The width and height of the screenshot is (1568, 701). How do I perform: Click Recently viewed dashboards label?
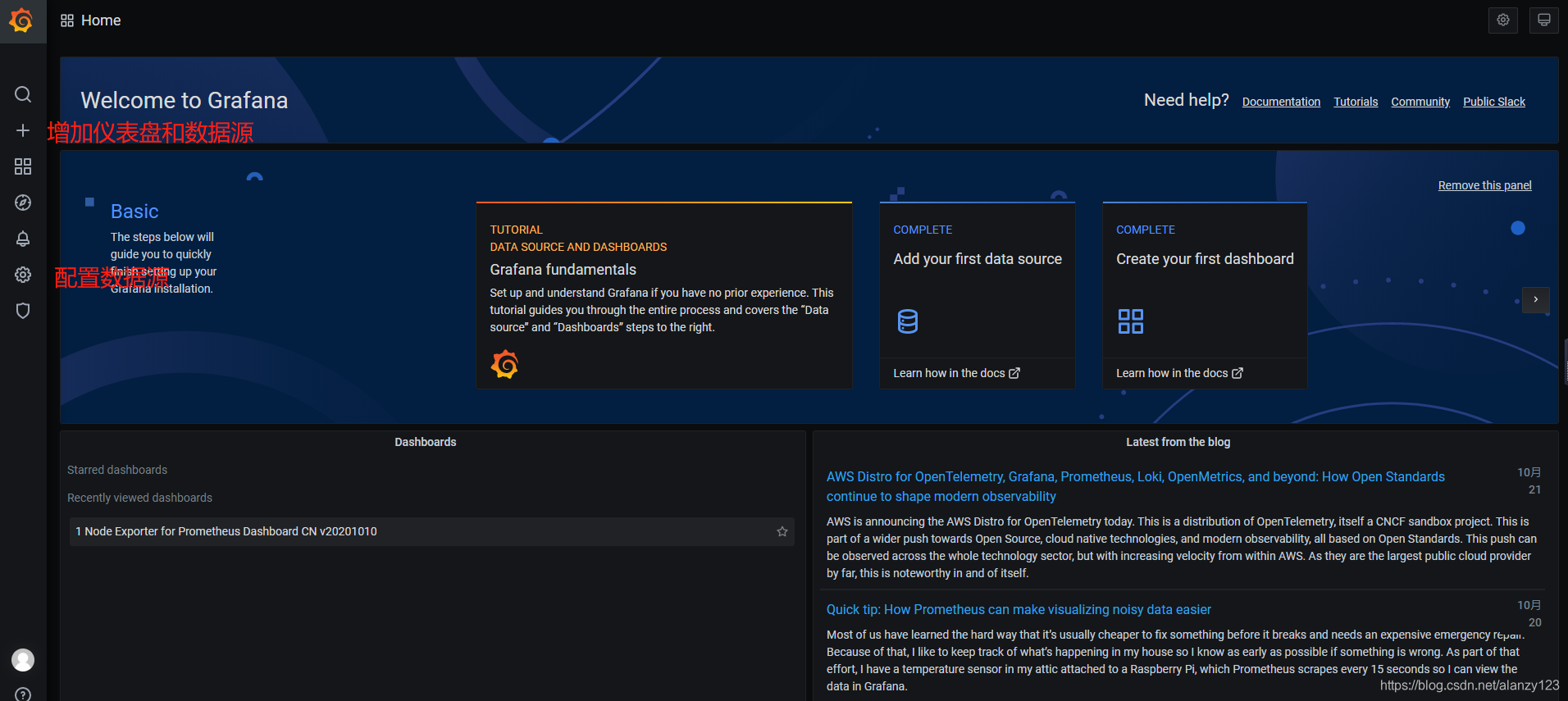click(x=139, y=498)
